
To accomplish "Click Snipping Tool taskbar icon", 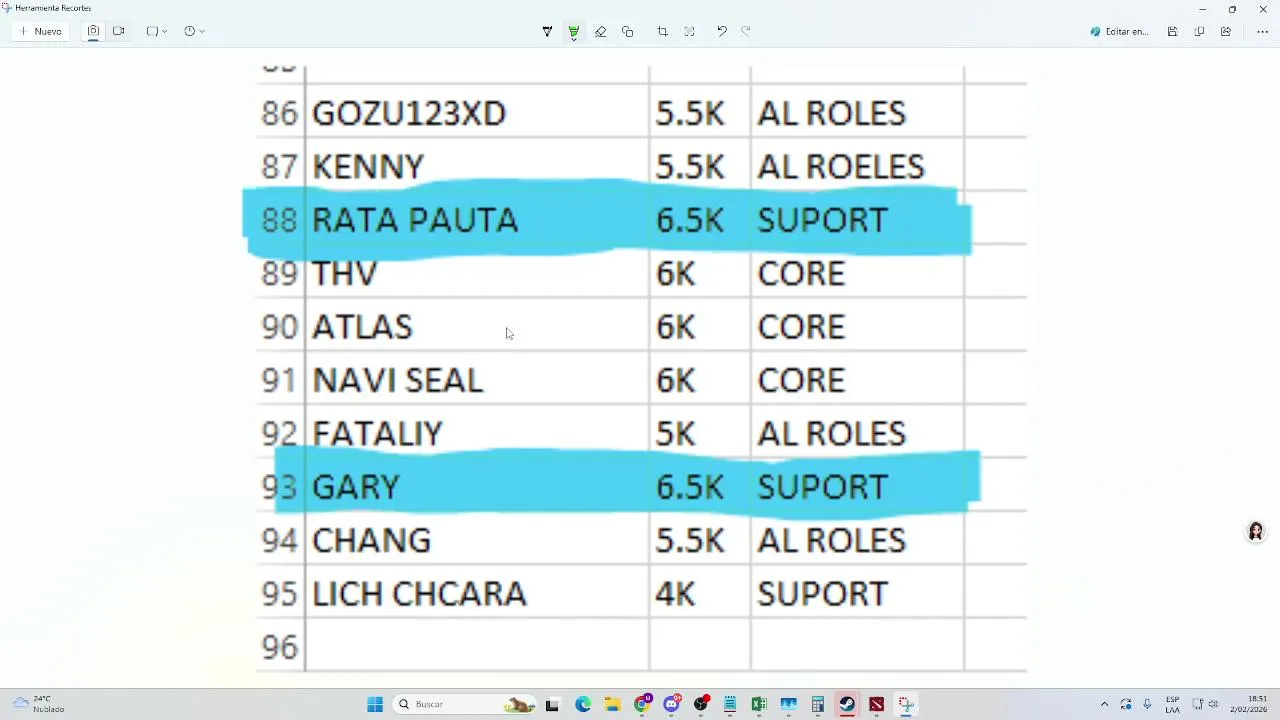I will 906,705.
